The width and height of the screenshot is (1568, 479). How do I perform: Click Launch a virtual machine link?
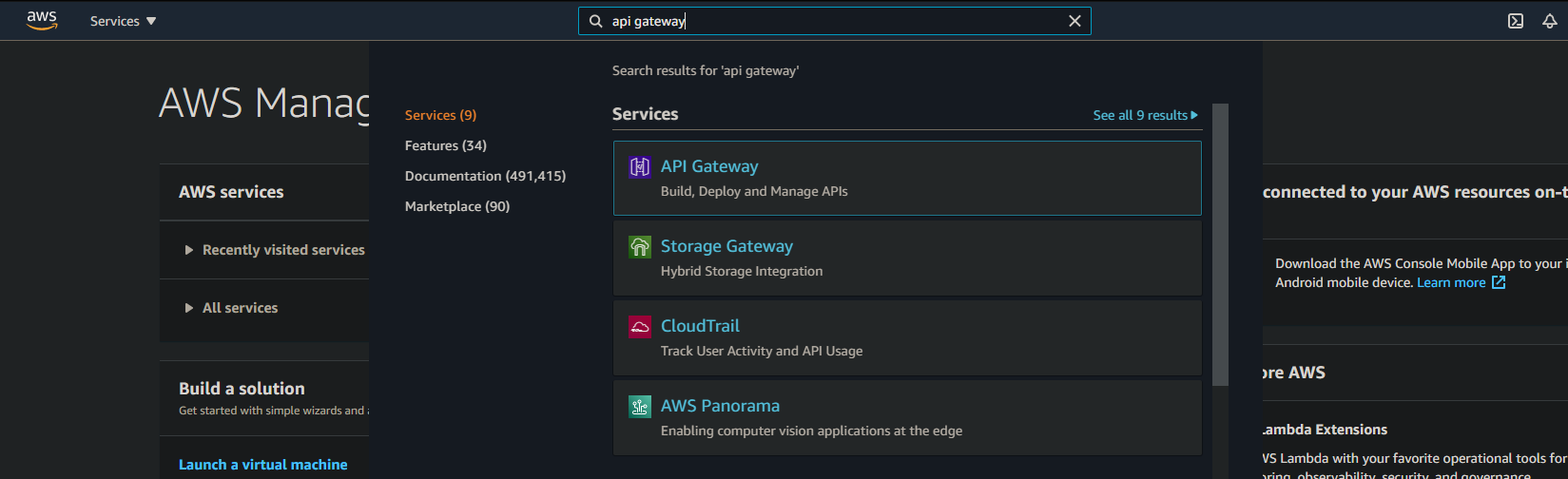click(263, 465)
